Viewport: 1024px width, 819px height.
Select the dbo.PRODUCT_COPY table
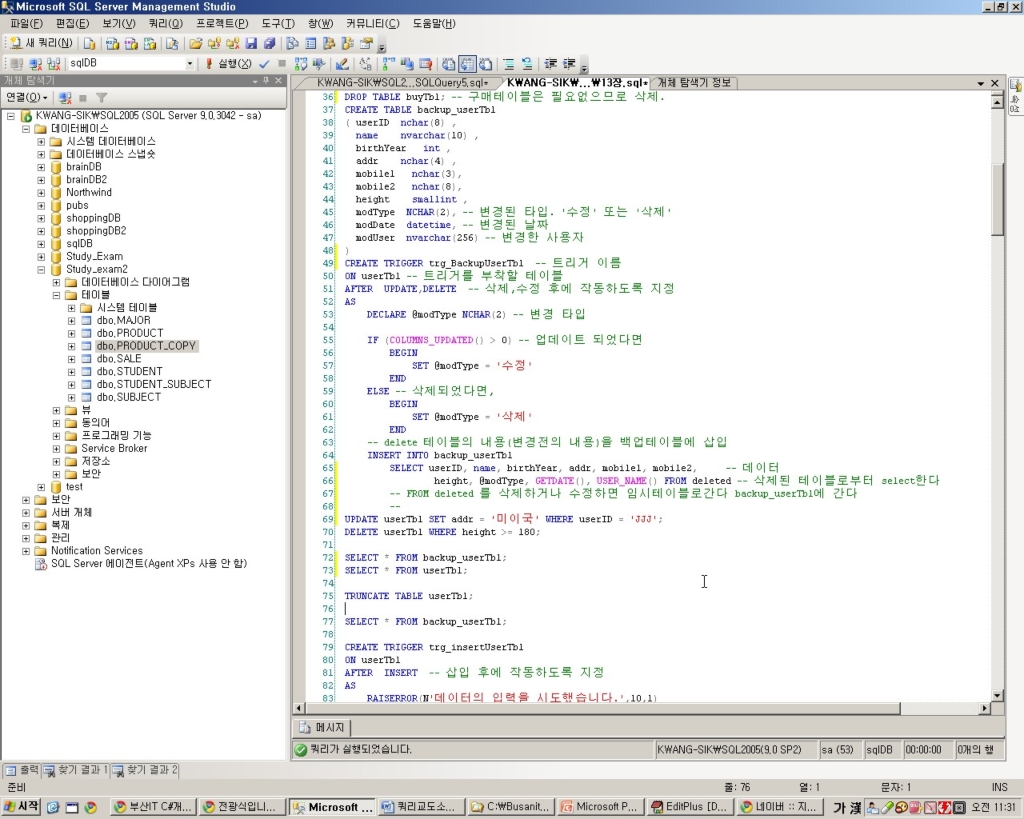point(146,346)
